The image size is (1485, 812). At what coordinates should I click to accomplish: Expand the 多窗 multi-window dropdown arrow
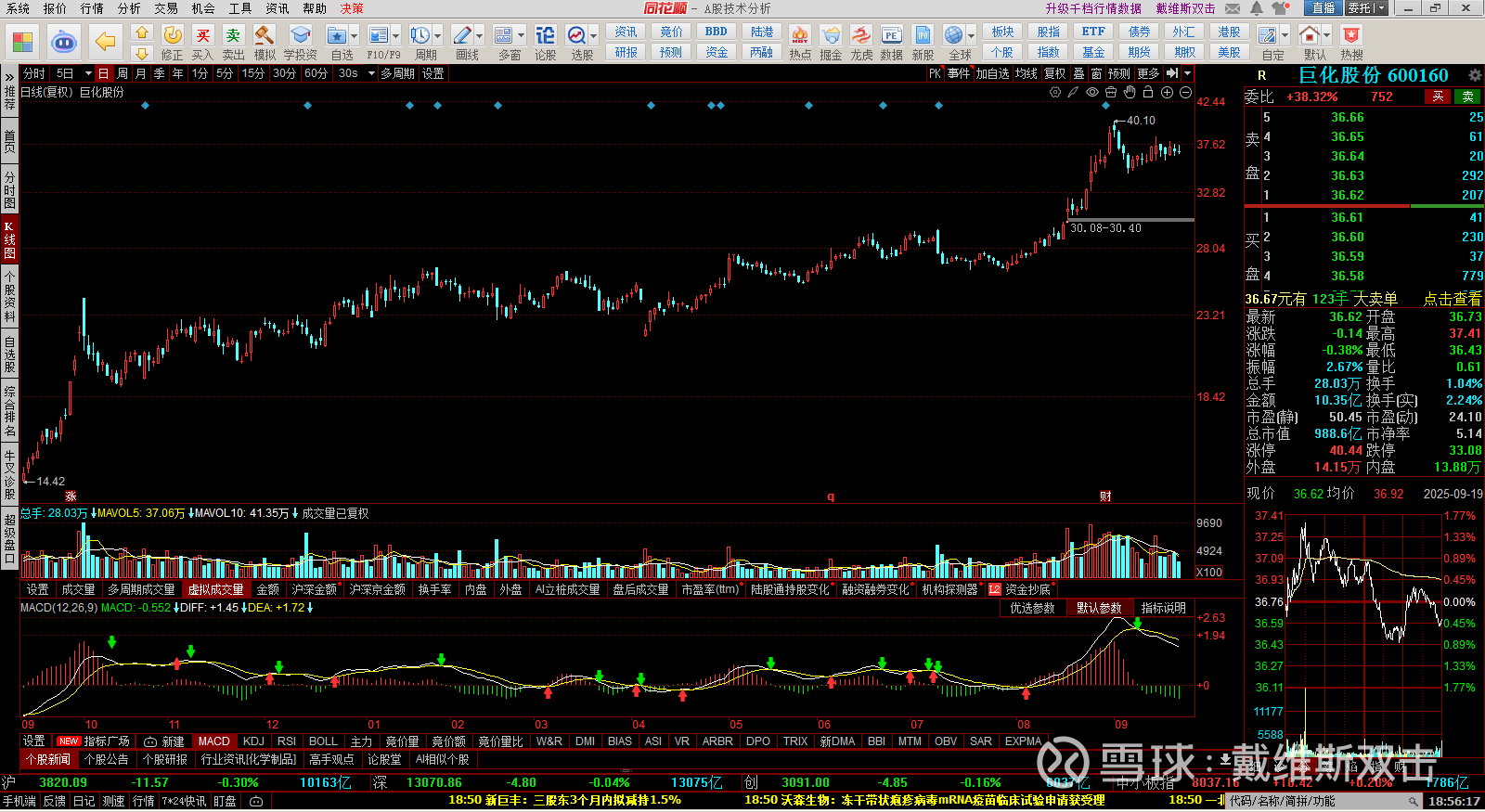point(521,36)
